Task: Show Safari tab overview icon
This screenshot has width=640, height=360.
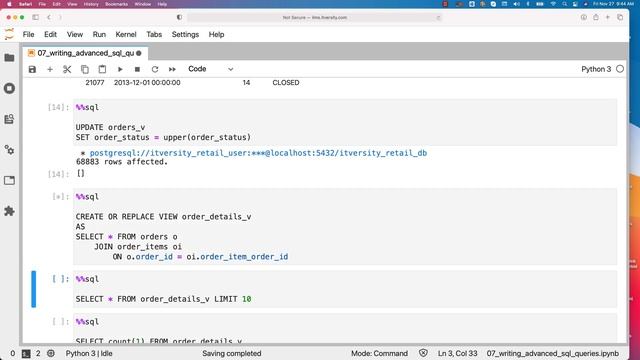Action: (x=620, y=17)
